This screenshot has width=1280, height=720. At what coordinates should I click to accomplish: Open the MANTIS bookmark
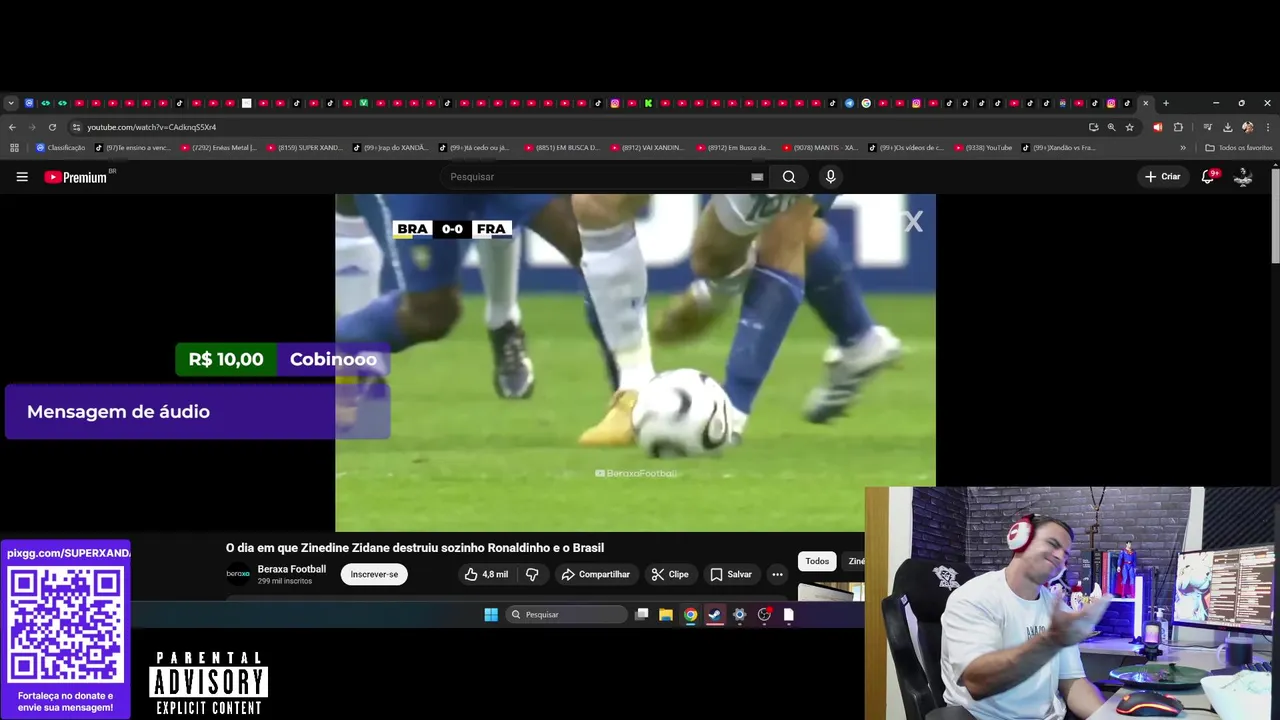821,148
